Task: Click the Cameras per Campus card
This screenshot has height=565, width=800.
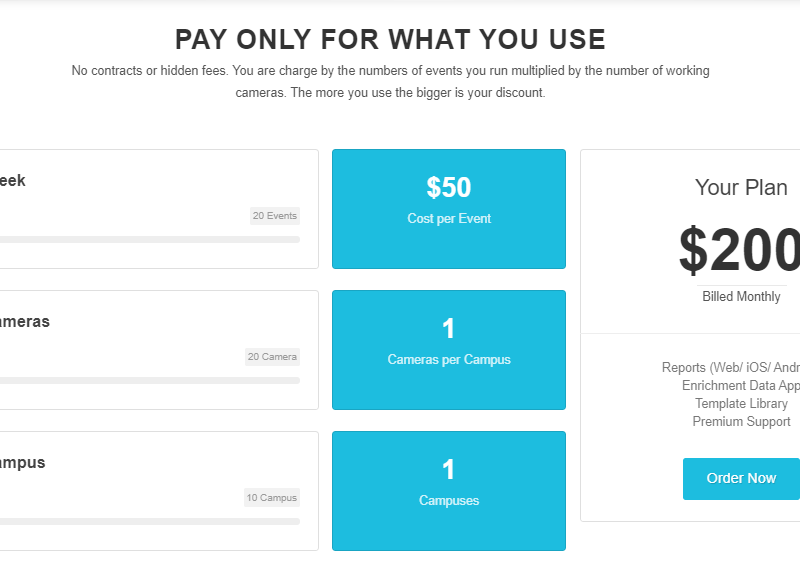Action: (x=448, y=350)
